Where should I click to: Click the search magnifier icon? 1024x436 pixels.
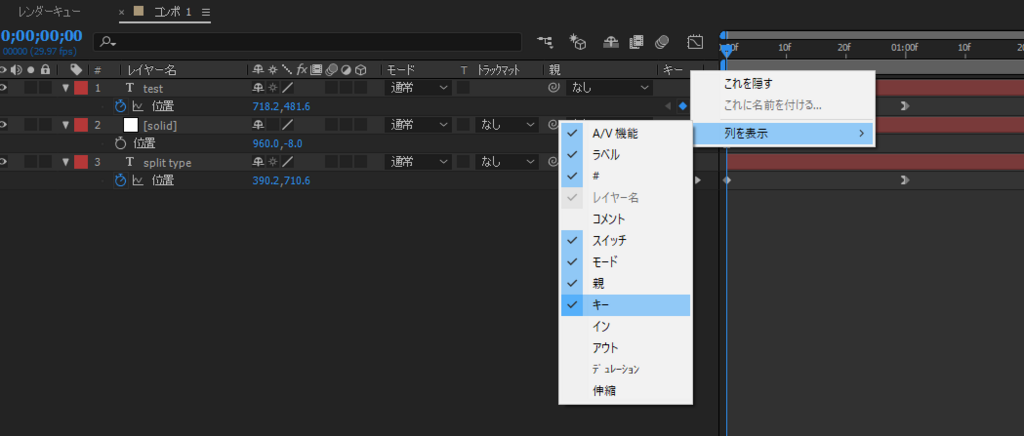(108, 42)
